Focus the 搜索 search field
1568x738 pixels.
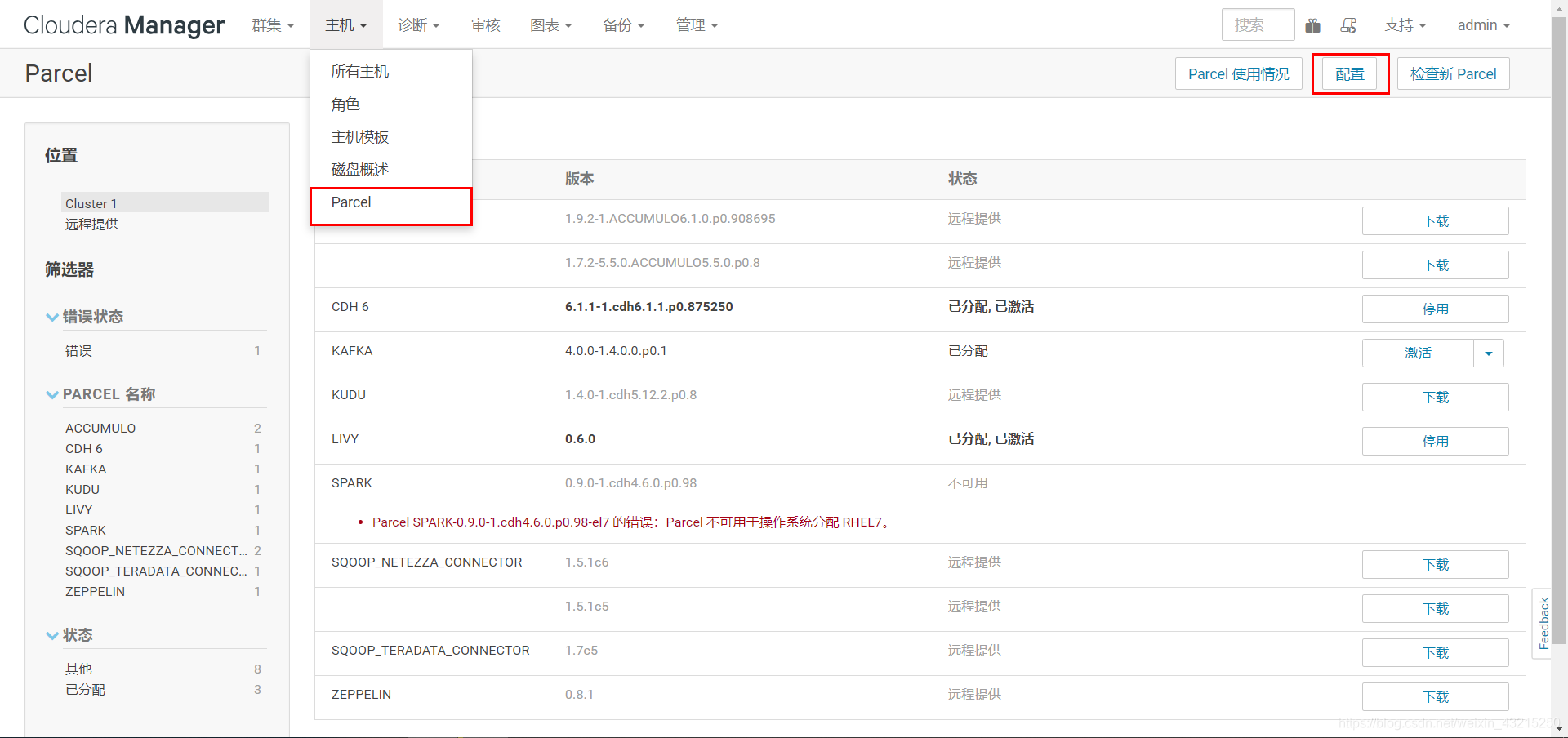[1258, 24]
